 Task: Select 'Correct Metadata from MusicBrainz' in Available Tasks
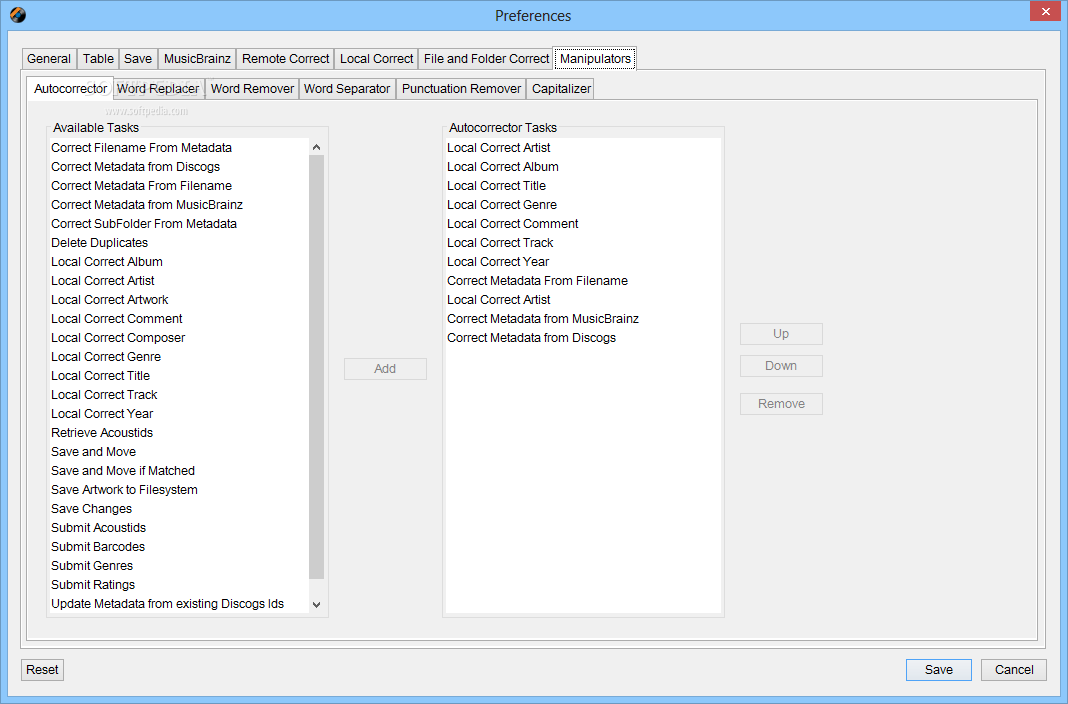coord(179,205)
